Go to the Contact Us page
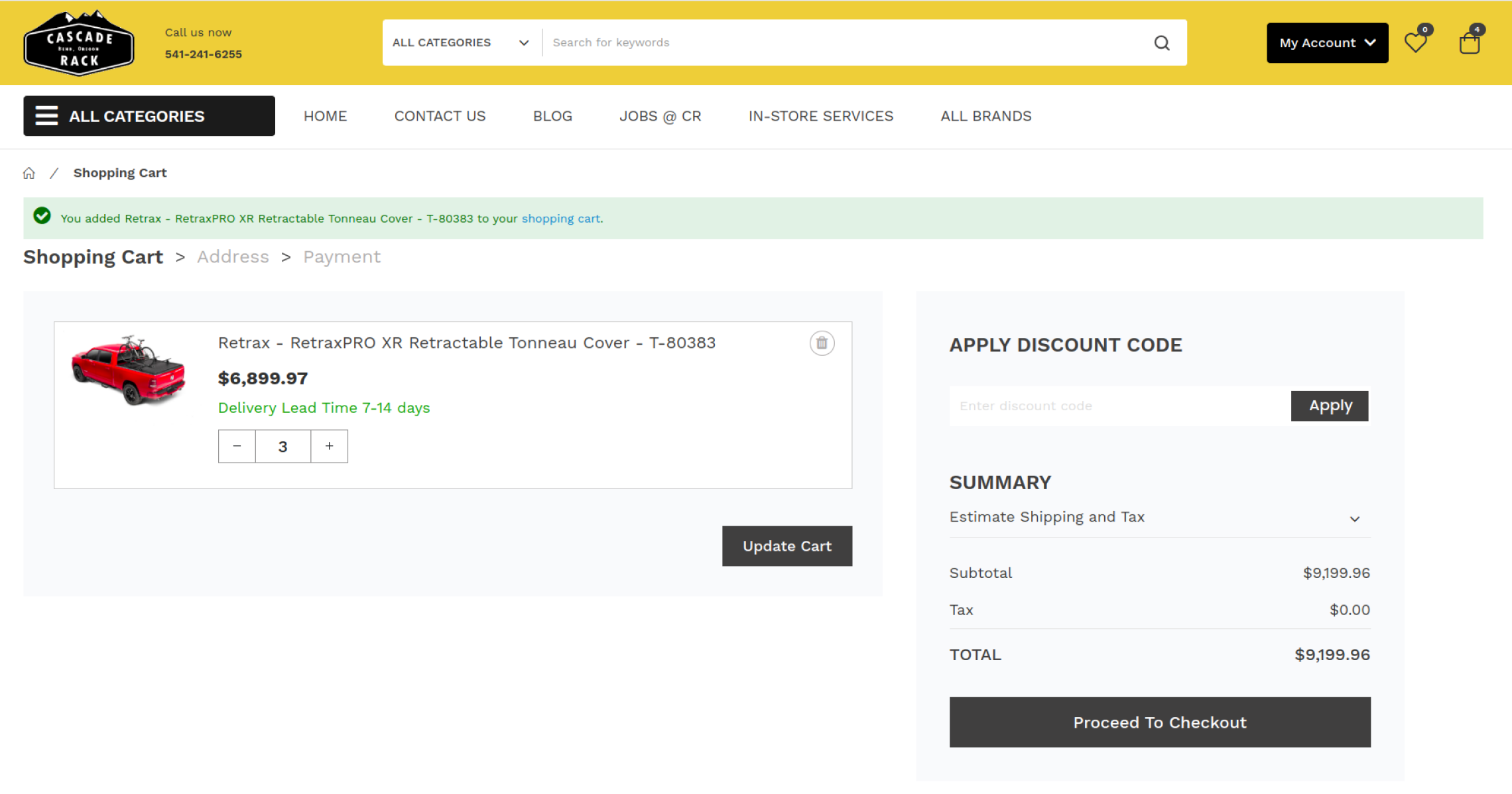The width and height of the screenshot is (1512, 794). coord(440,116)
